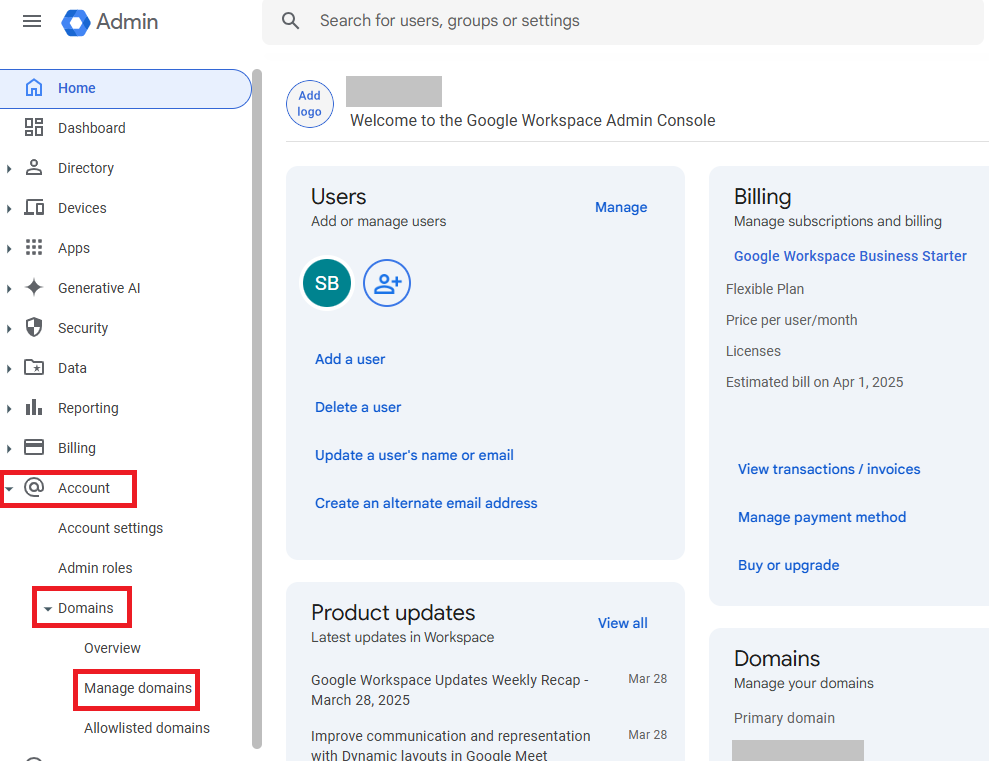The height and width of the screenshot is (761, 989).
Task: Click the Reporting bar chart icon
Action: click(x=34, y=408)
